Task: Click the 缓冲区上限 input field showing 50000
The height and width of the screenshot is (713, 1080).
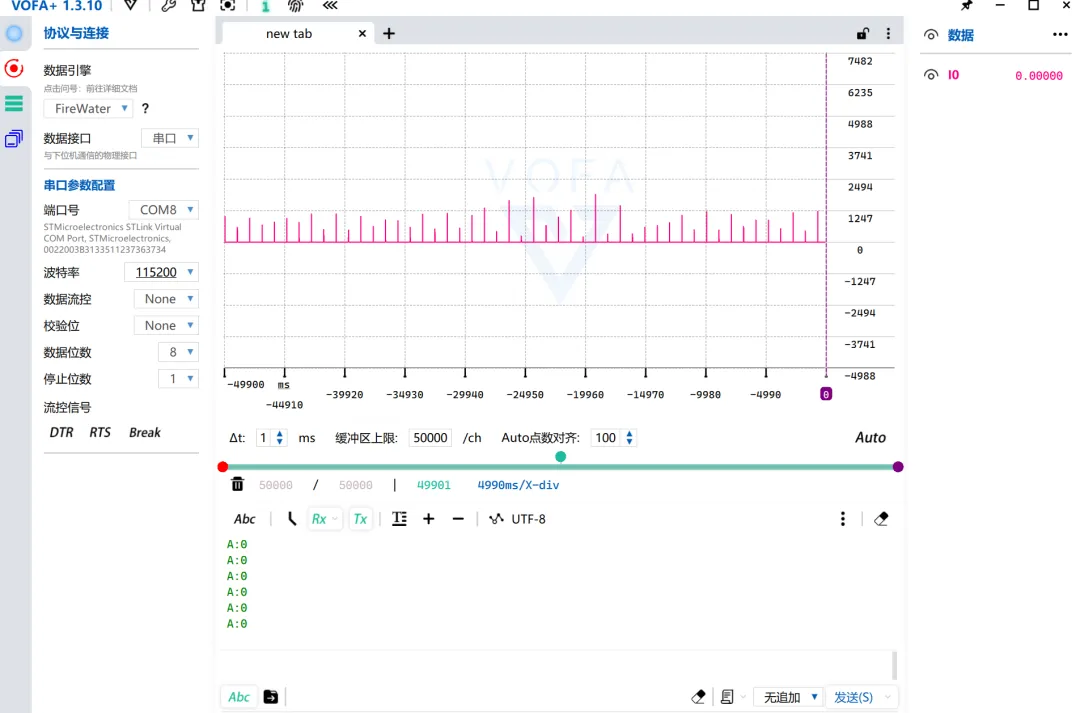Action: coord(430,438)
